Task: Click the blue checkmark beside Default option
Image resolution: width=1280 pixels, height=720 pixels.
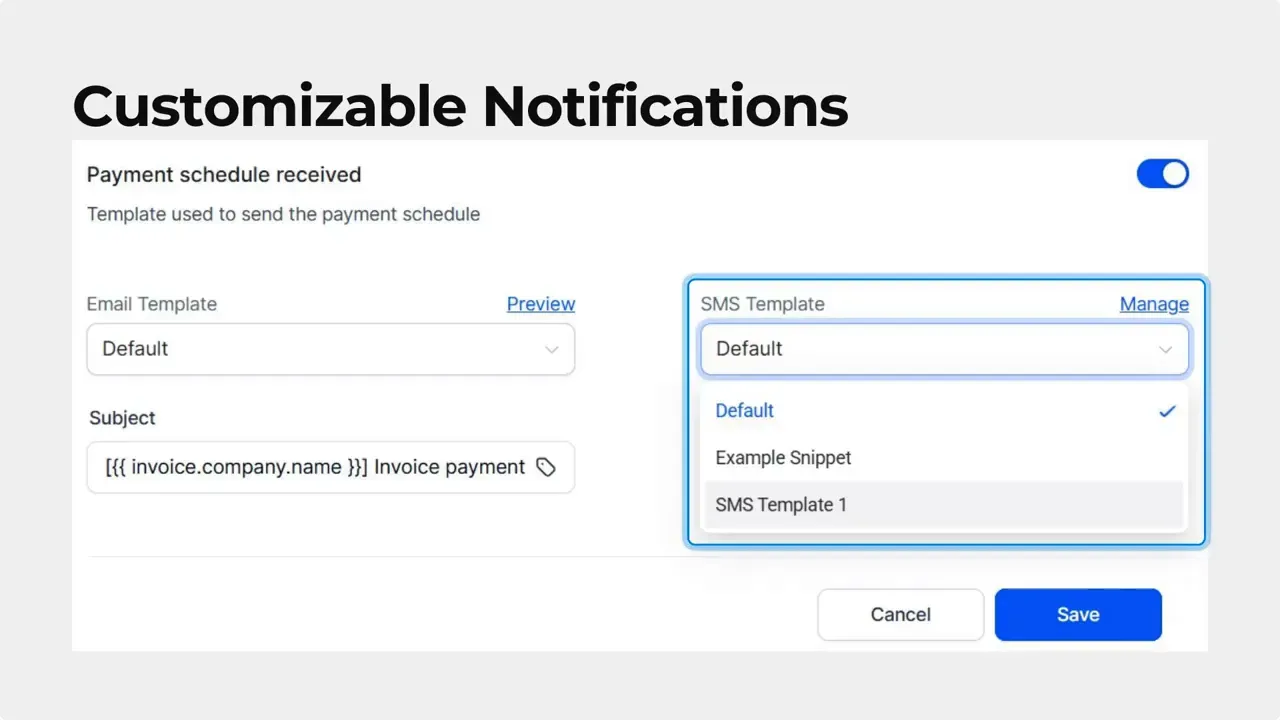Action: 1167,411
